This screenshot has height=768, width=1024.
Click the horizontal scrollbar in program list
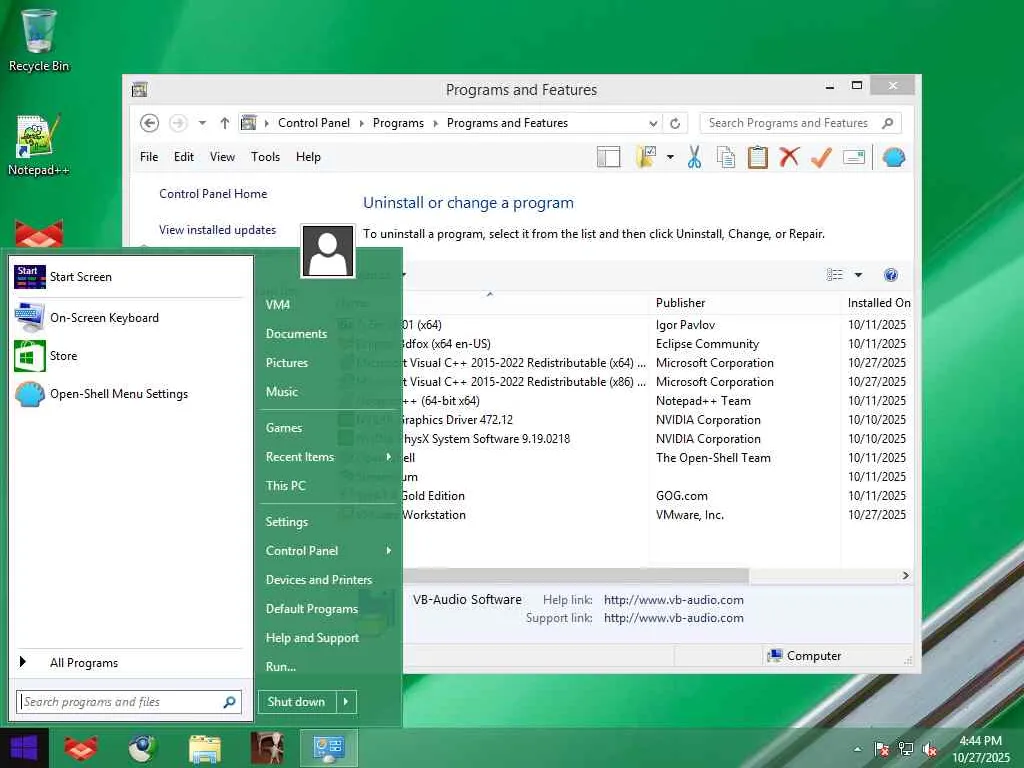point(575,575)
